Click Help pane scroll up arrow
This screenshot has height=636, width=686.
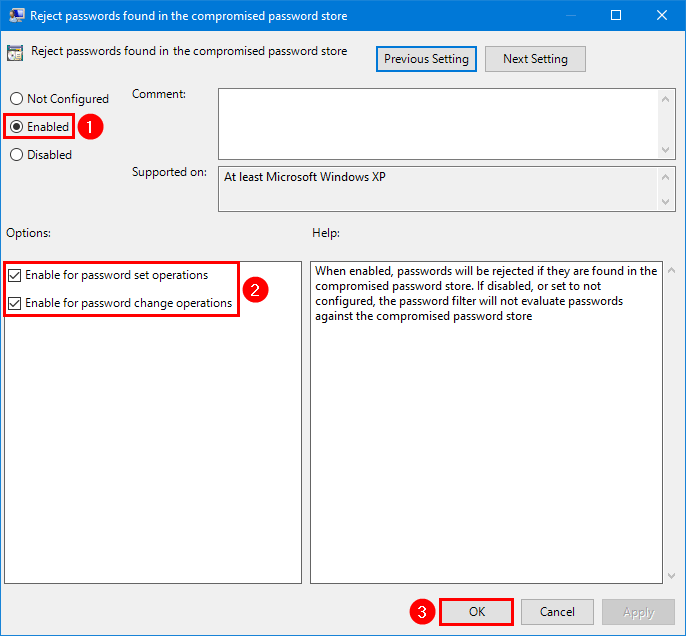[x=671, y=270]
